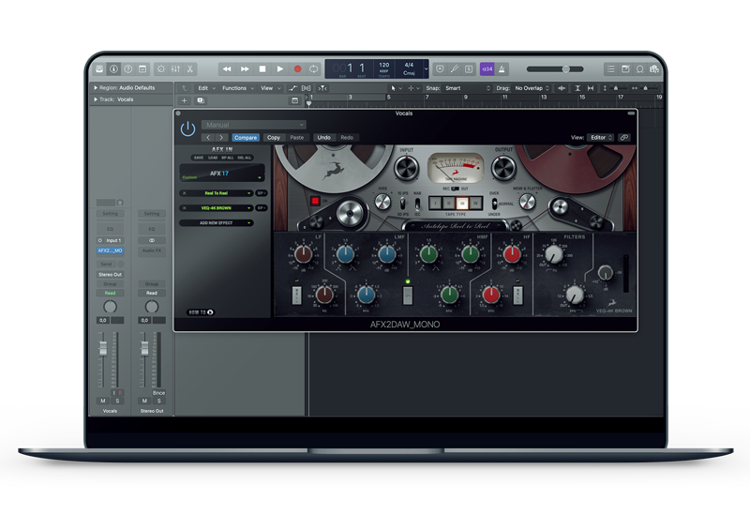Screen dimensions: 750x515
Task: Solo the Stereo Out channel
Action: (158, 400)
